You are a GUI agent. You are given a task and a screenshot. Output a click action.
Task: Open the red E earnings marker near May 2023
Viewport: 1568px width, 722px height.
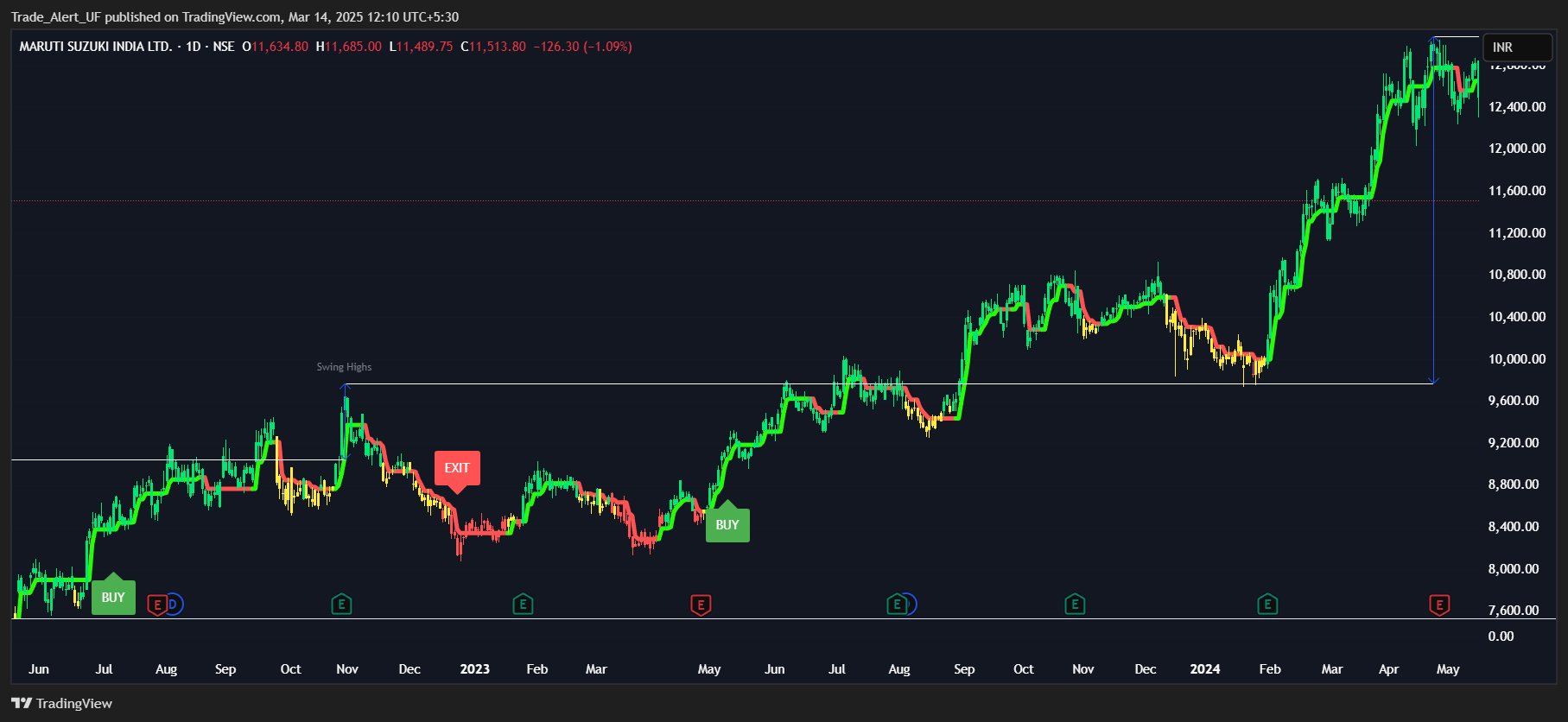(701, 605)
